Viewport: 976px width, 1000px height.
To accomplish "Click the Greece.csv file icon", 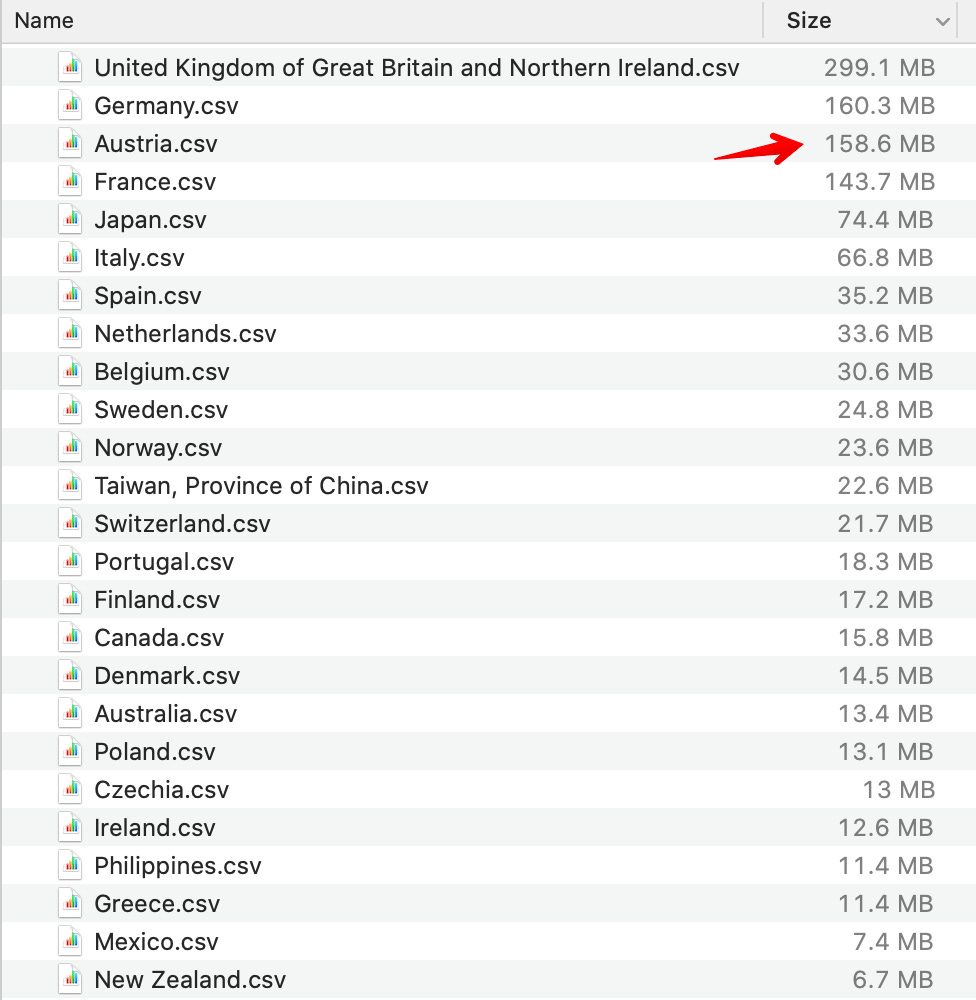I will click(70, 903).
